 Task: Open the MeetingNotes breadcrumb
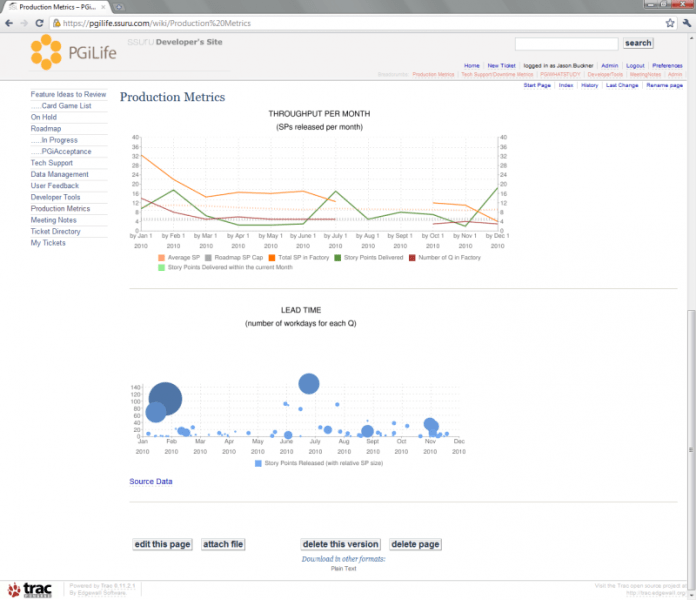[645, 75]
